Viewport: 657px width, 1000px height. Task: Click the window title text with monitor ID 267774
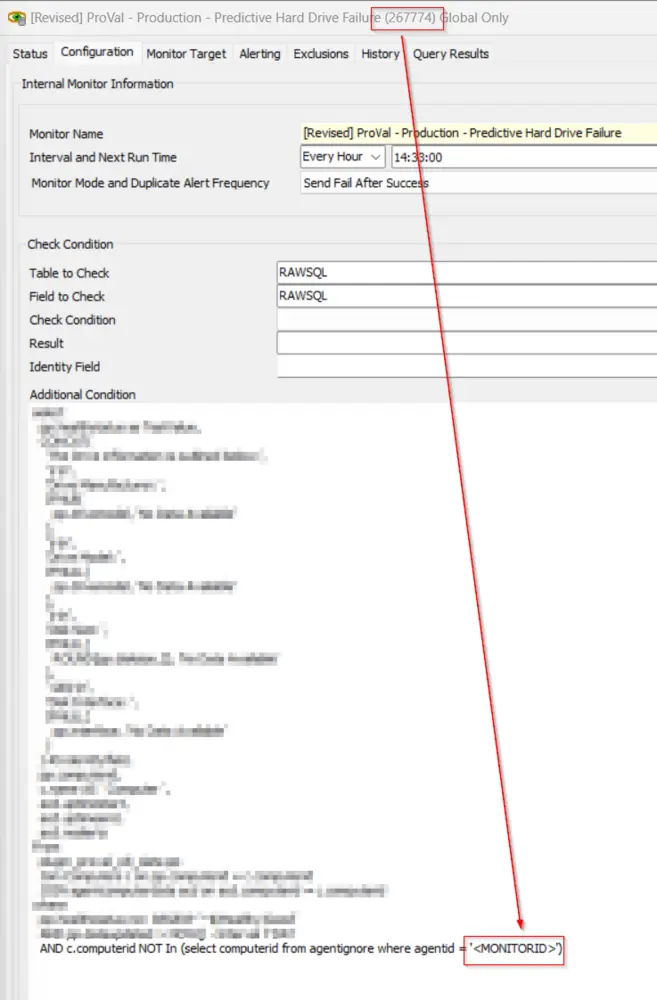pos(270,18)
